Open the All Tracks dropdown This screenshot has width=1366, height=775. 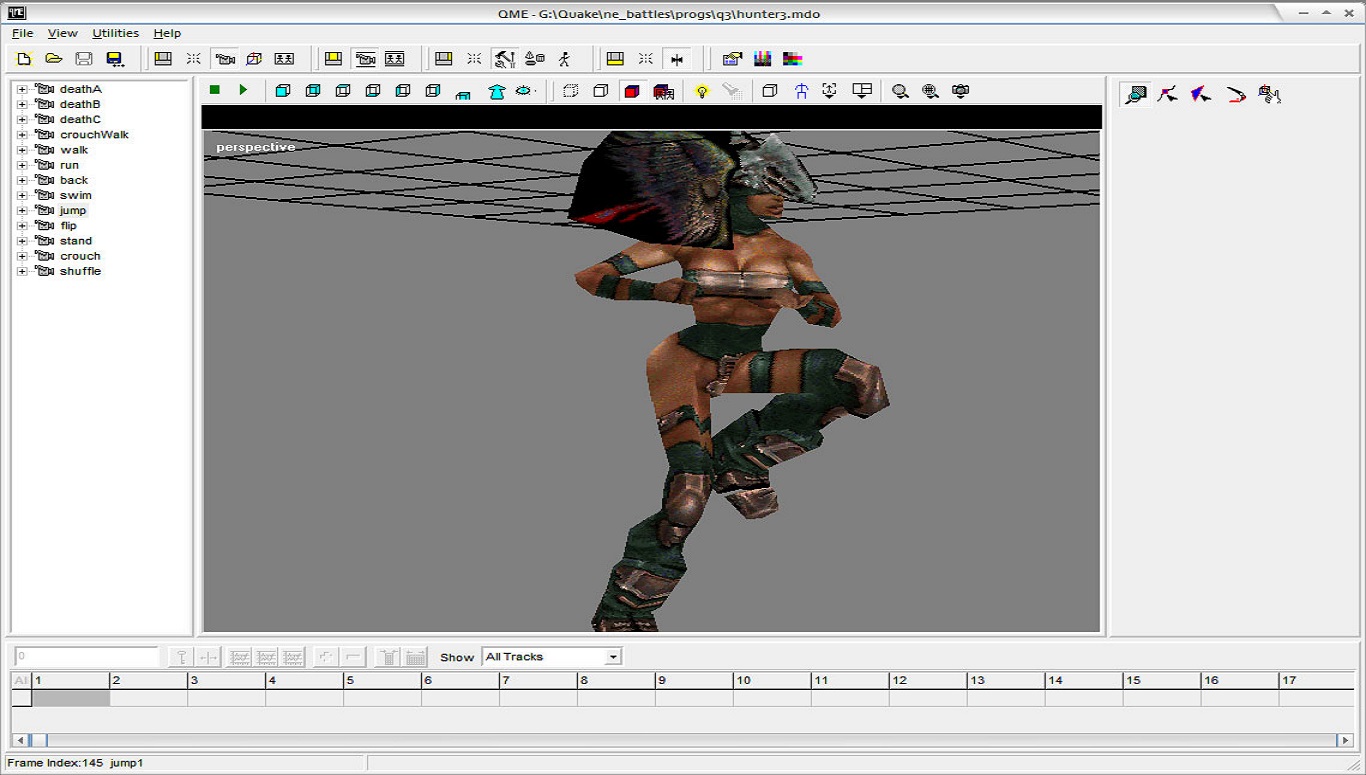pyautogui.click(x=613, y=657)
